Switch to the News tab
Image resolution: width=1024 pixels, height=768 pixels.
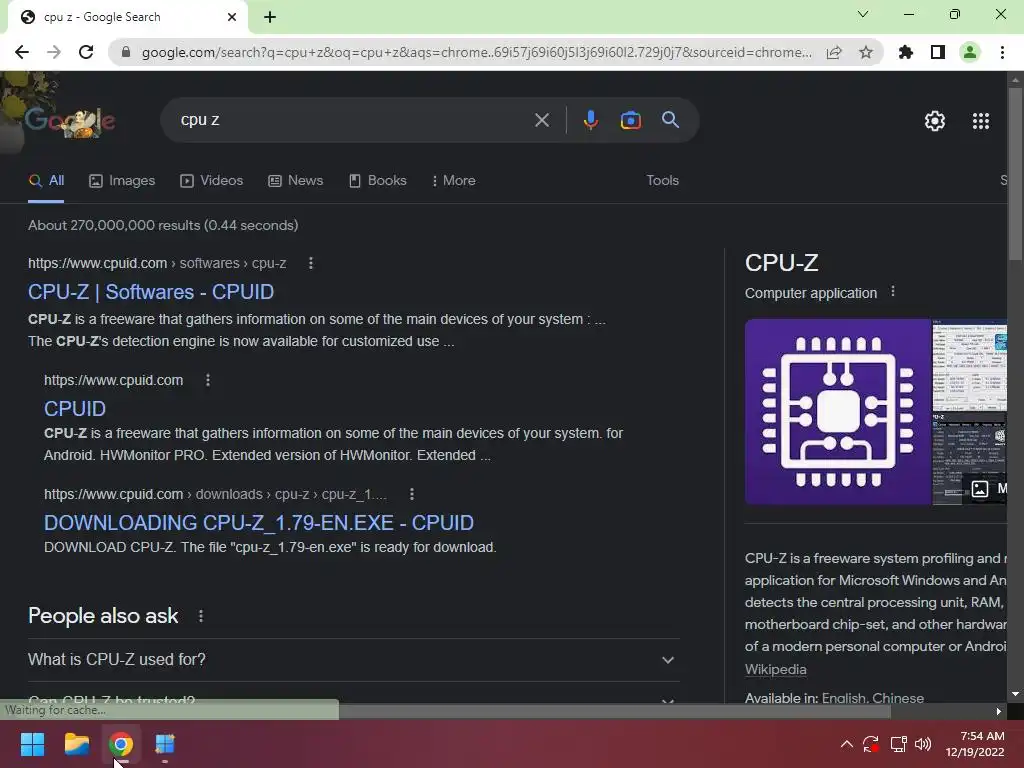pyautogui.click(x=296, y=180)
